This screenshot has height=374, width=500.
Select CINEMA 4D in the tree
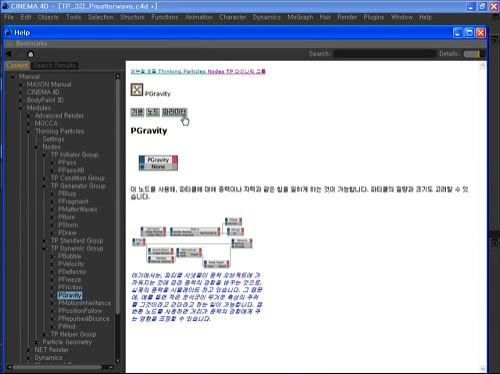43,92
